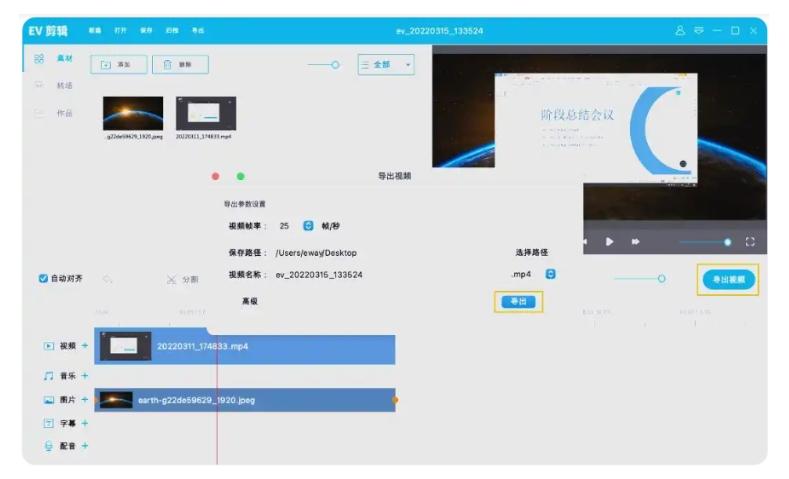Click the 分割 scissors split icon

[x=172, y=279]
